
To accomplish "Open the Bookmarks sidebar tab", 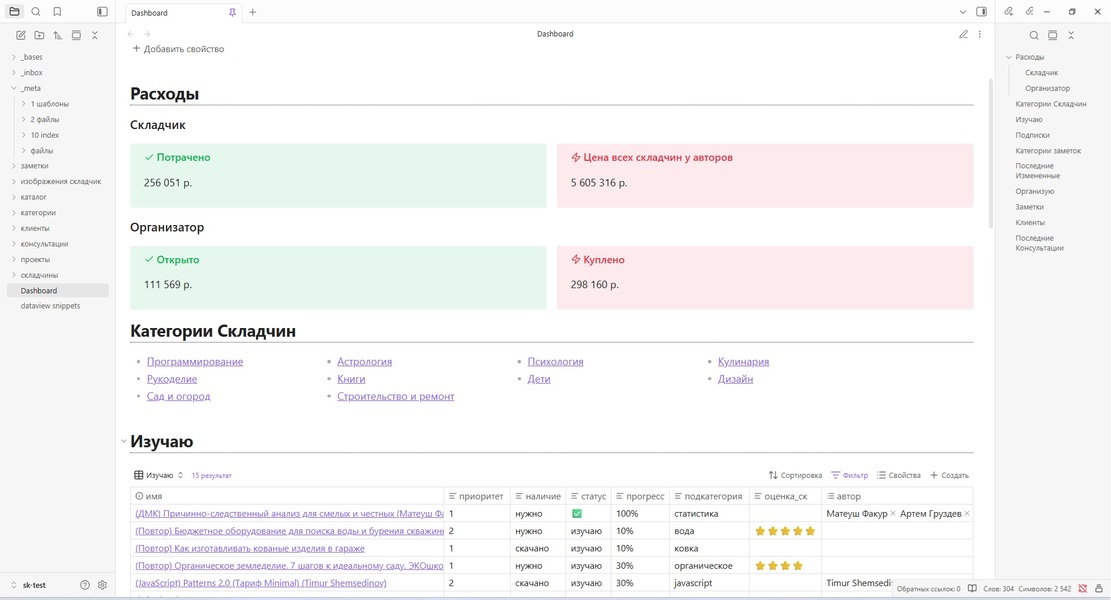I will (57, 12).
